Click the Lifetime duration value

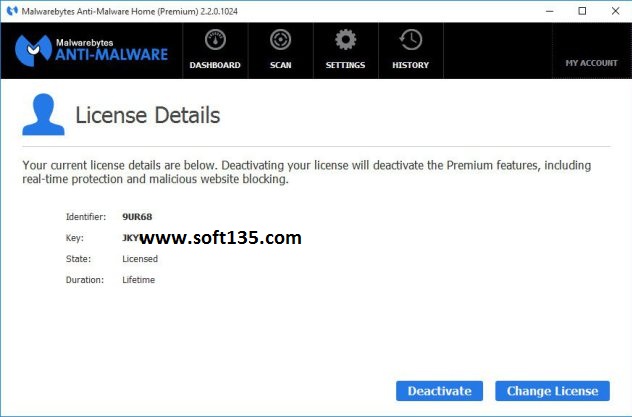138,280
